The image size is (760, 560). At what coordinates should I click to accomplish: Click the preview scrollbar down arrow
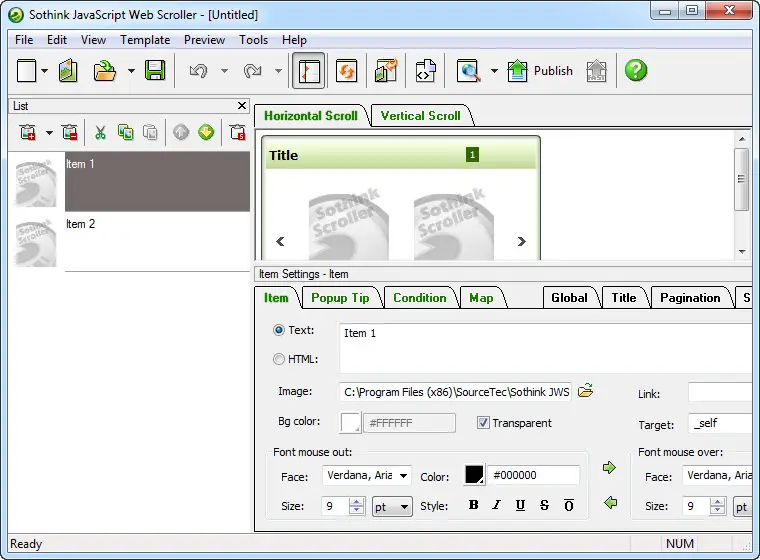[742, 252]
